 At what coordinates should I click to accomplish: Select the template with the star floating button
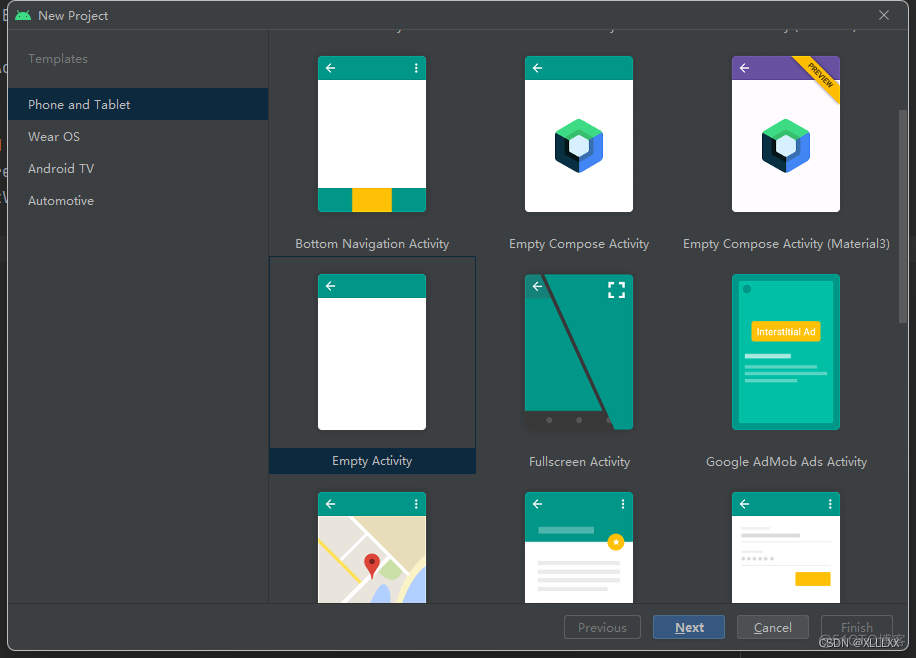[578, 547]
